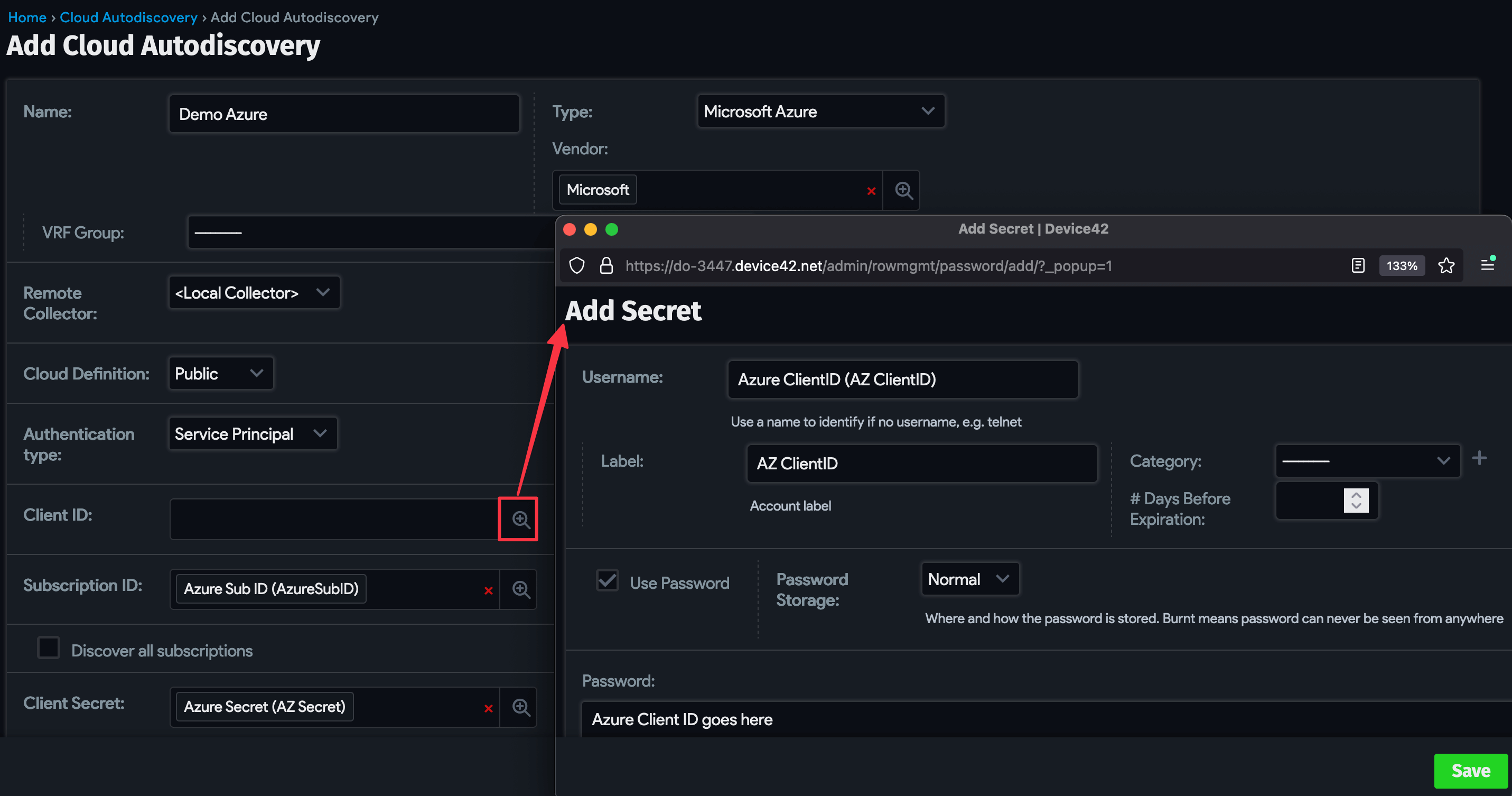
Task: Clear the Microsoft vendor with the red x
Action: [x=871, y=191]
